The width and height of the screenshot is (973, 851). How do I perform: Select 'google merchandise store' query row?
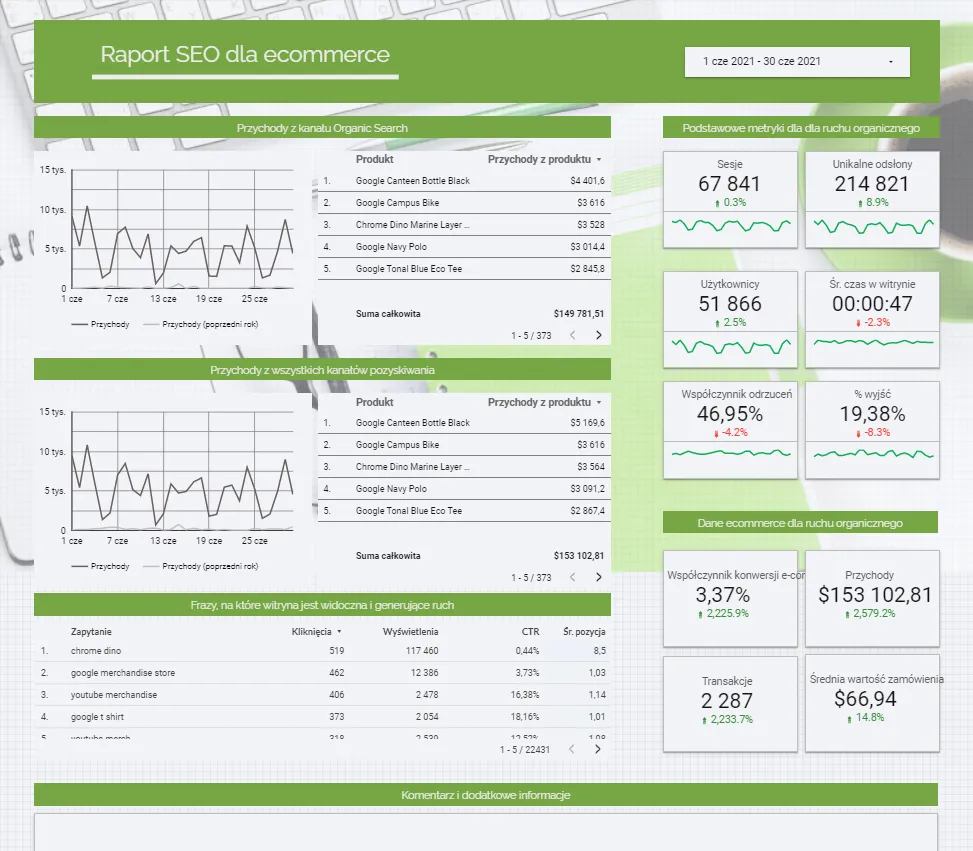click(x=323, y=673)
